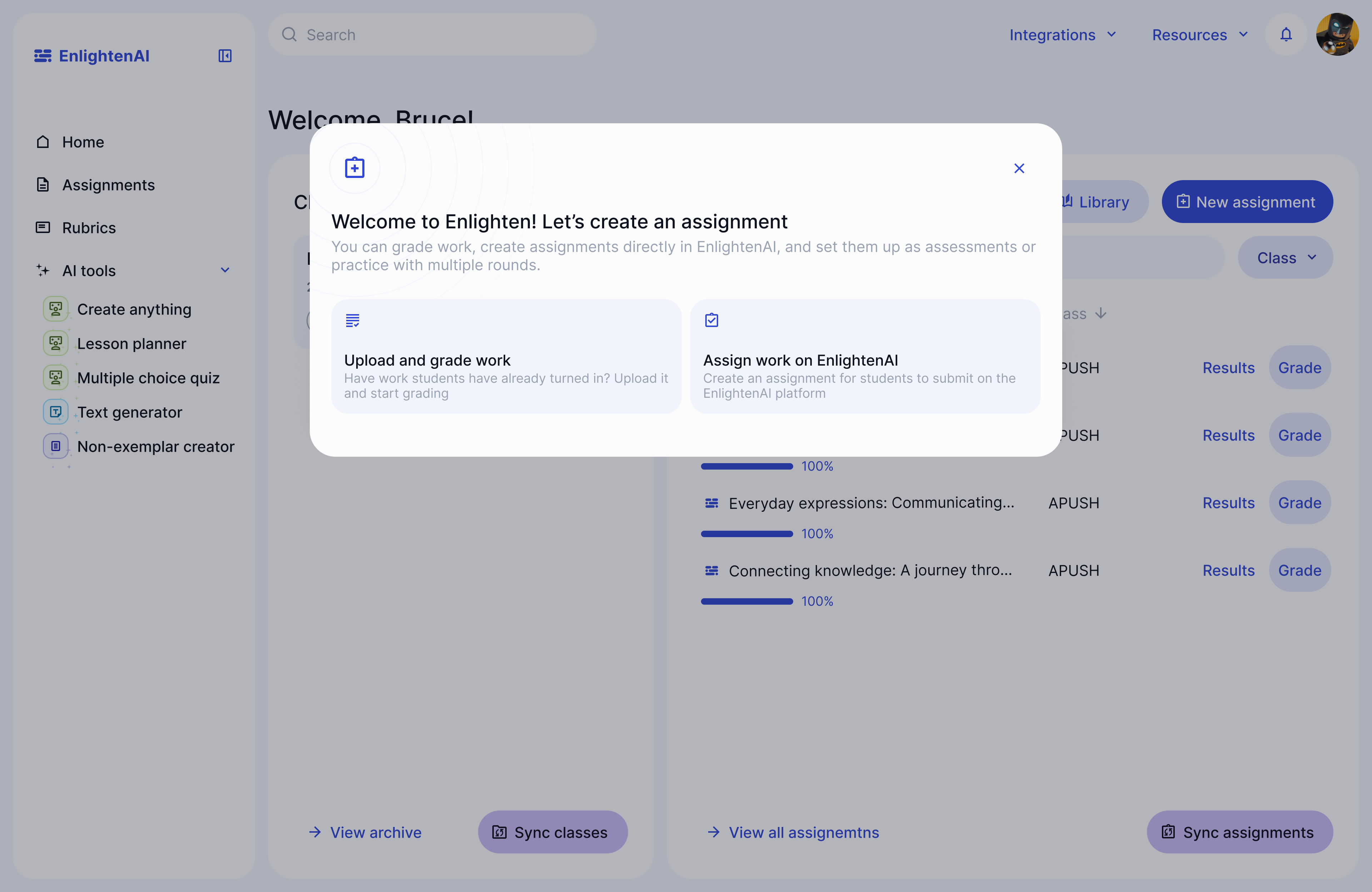
Task: Open the Text generator tool
Action: point(130,412)
